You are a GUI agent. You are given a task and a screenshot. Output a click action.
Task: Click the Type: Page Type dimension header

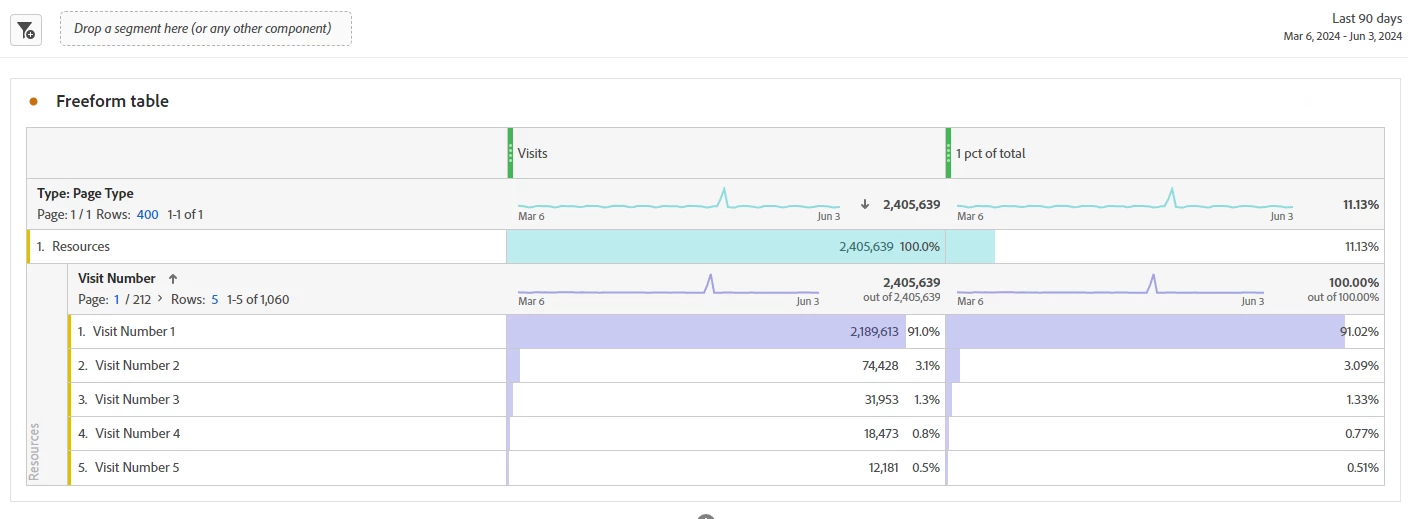(85, 194)
